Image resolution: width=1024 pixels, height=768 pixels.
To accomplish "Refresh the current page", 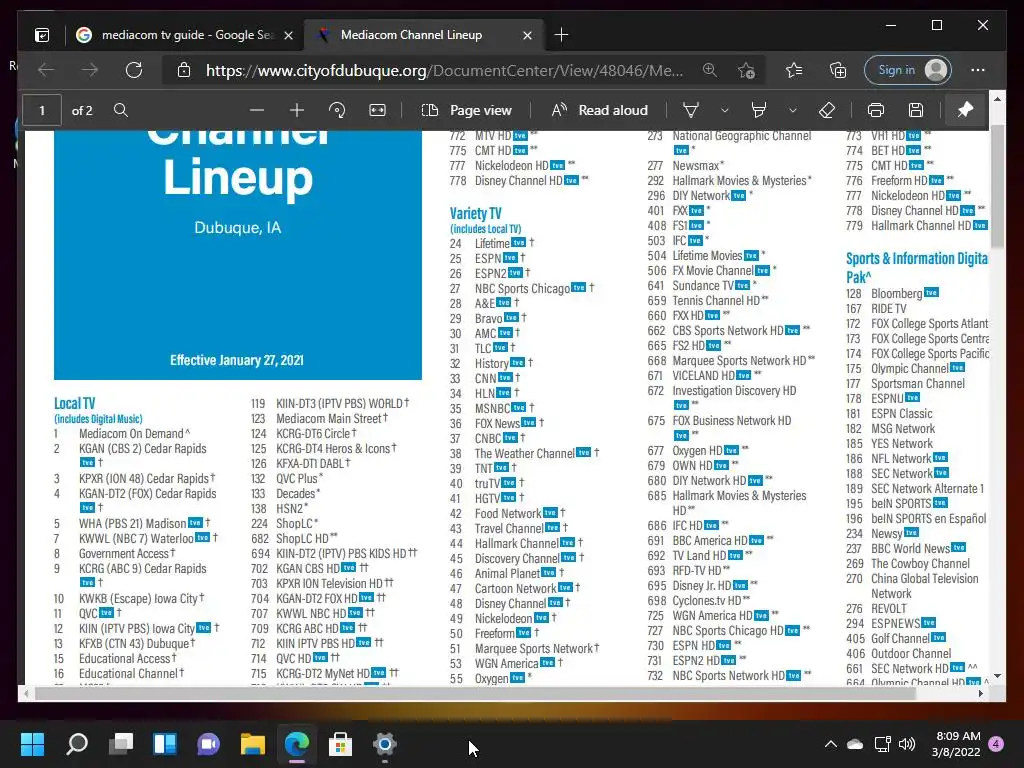I will pos(134,70).
